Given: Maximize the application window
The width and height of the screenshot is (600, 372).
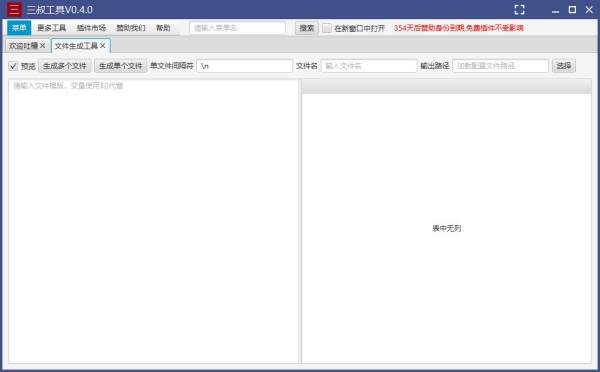Looking at the screenshot, I should pos(572,10).
